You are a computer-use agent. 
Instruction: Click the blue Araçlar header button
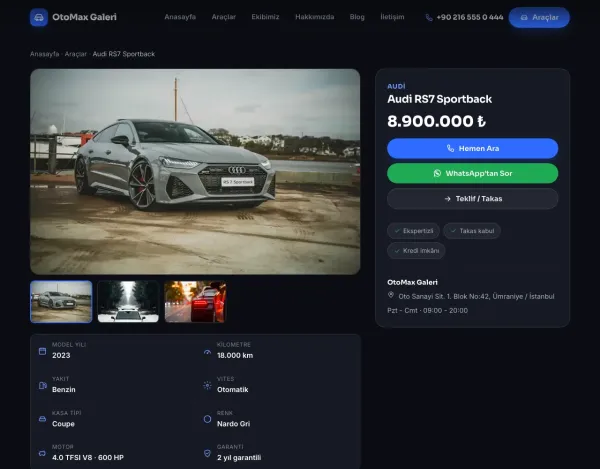[539, 18]
